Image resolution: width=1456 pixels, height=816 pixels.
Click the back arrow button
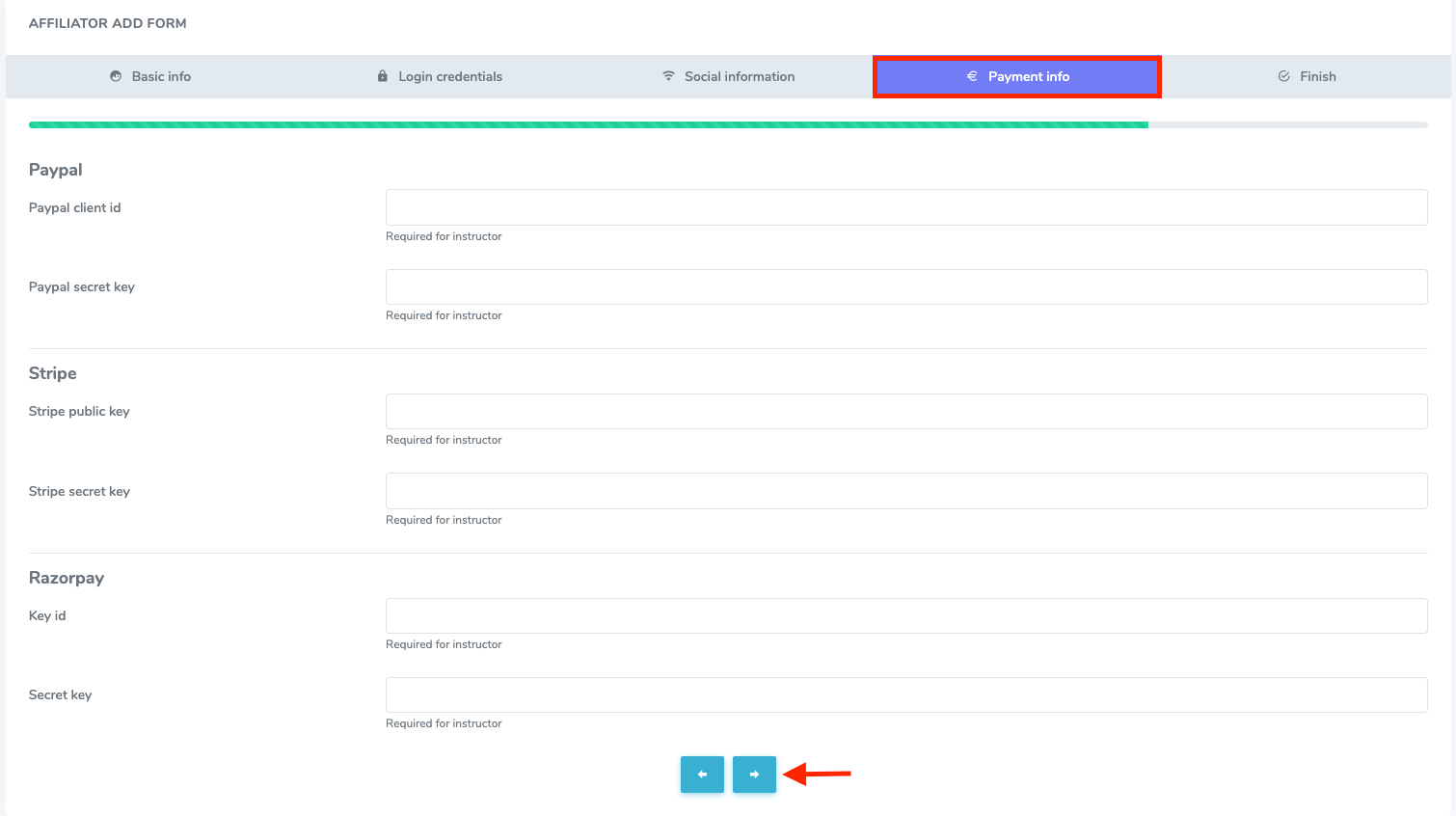point(702,774)
